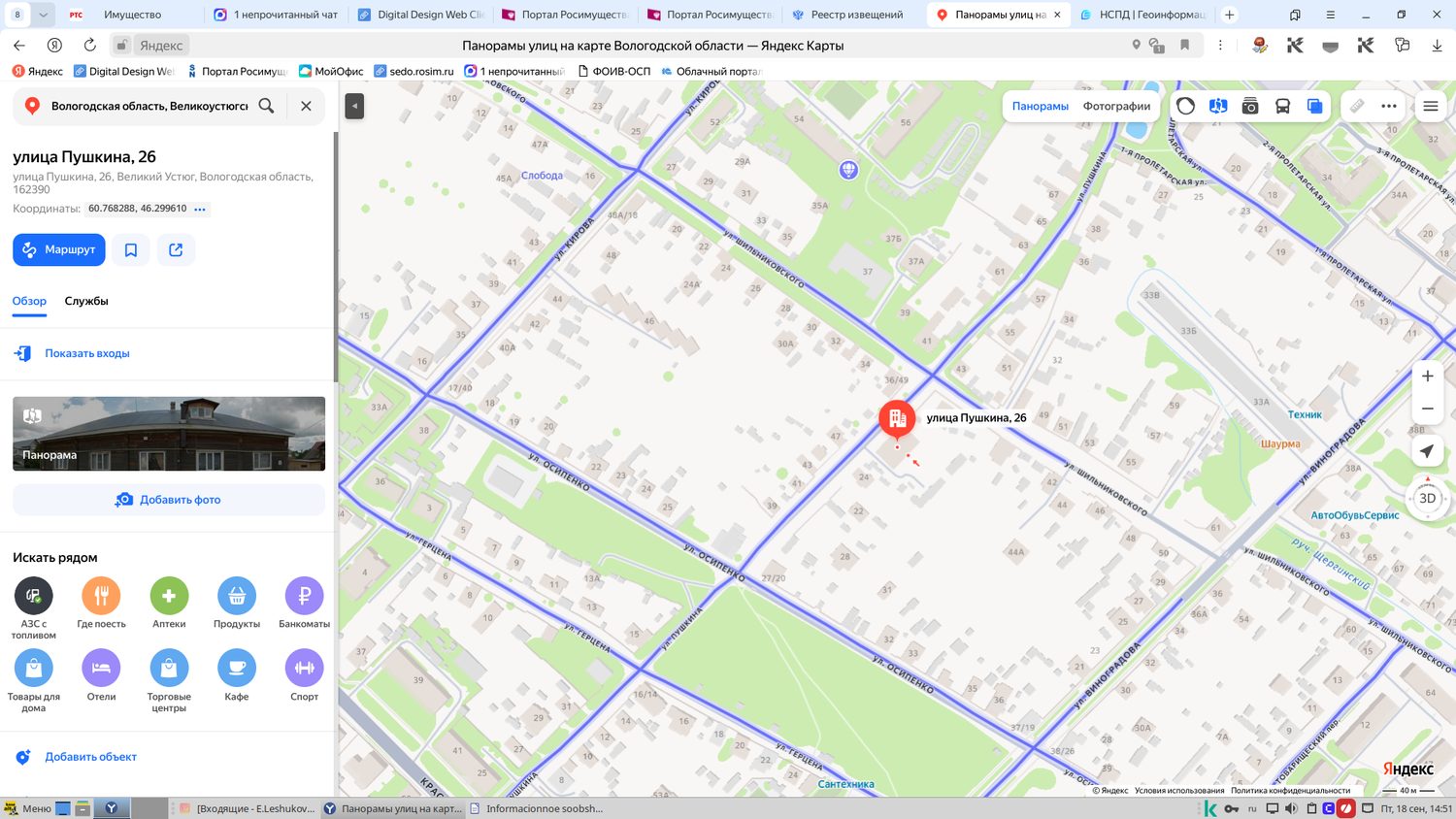Bookmark улица Пушкина, 26

coord(131,249)
